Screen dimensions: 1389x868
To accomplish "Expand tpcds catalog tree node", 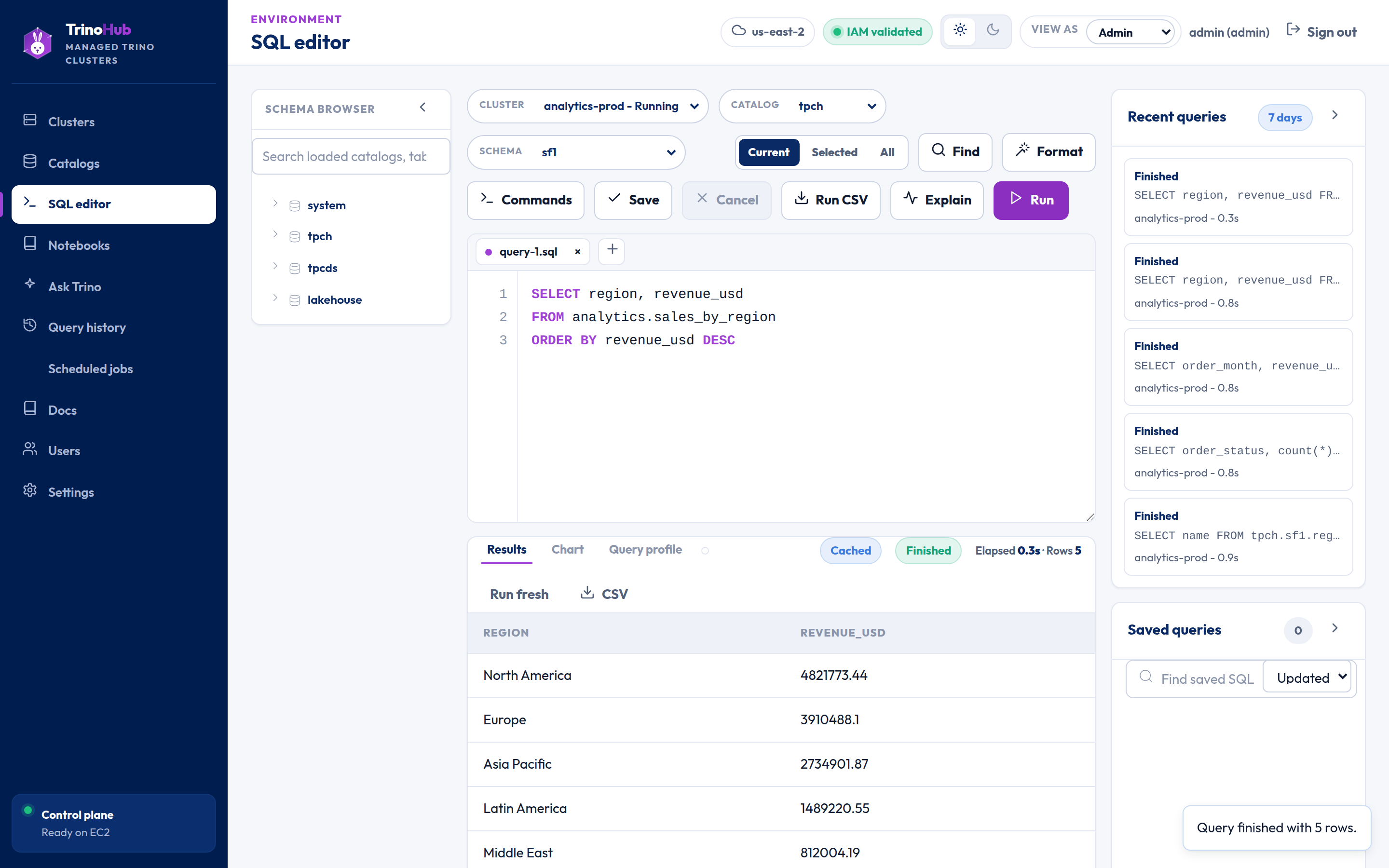I will pos(275,266).
